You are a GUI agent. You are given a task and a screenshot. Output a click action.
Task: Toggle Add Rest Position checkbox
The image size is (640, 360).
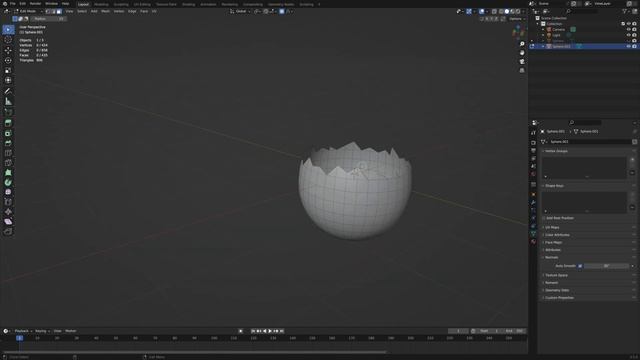543,218
